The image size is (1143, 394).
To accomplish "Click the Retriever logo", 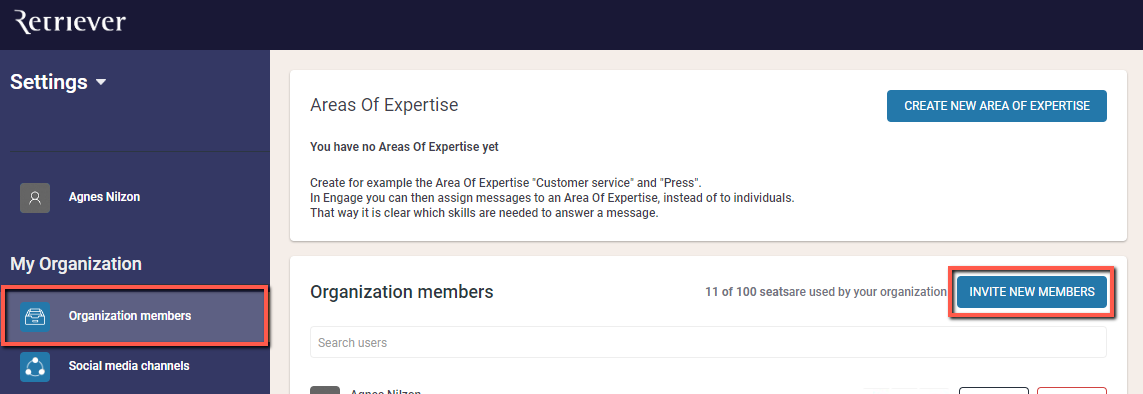I will (x=70, y=22).
